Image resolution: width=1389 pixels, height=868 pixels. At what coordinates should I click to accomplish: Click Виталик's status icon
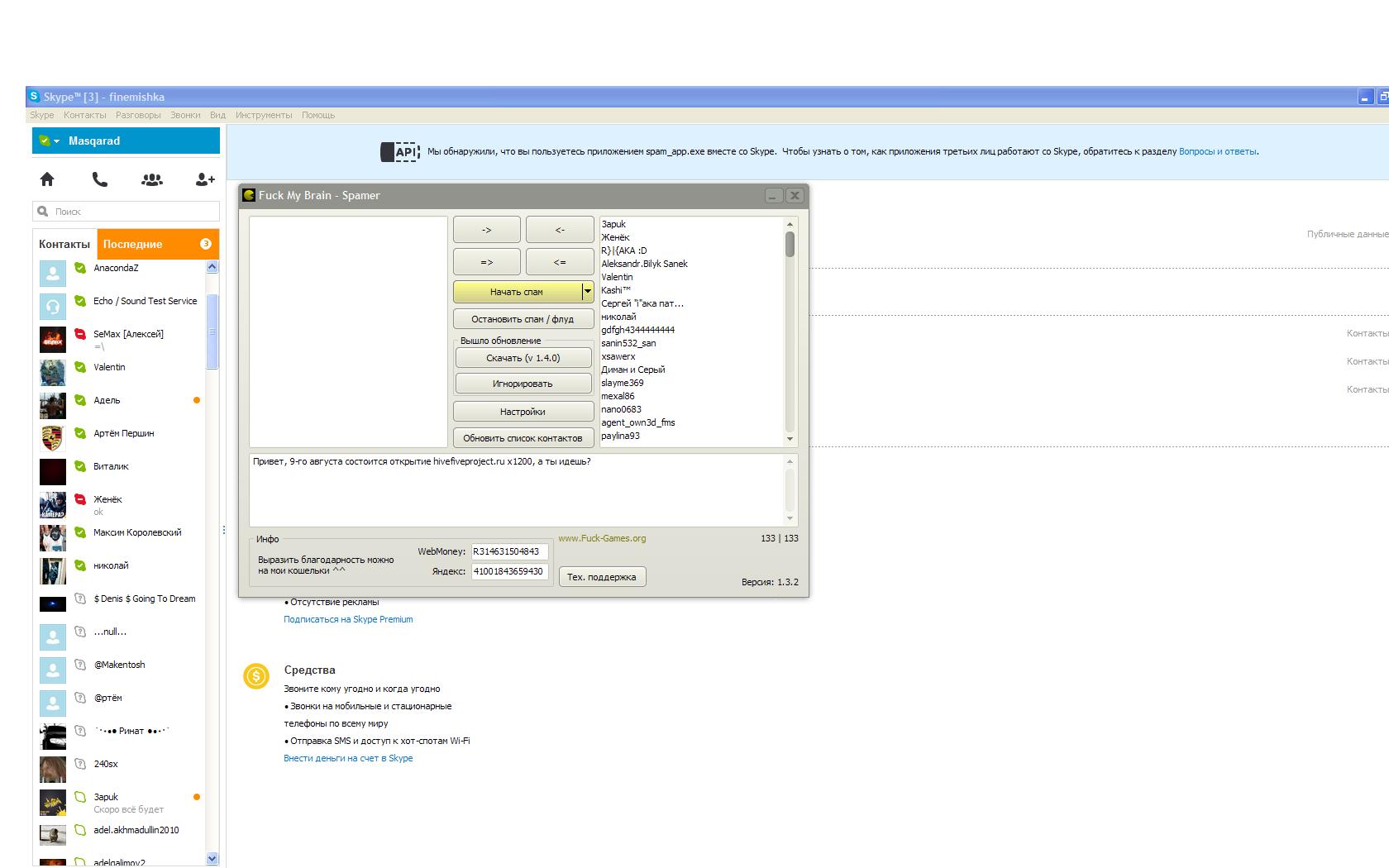[80, 466]
